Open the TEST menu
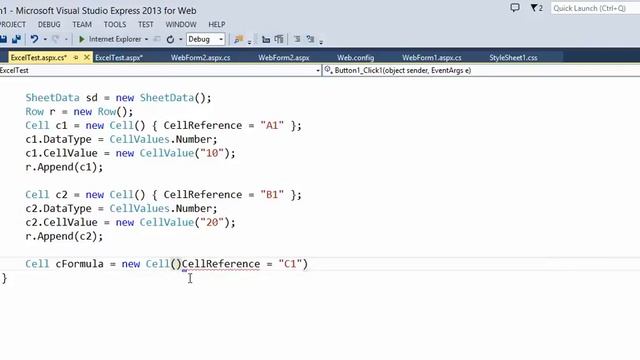 [x=146, y=24]
